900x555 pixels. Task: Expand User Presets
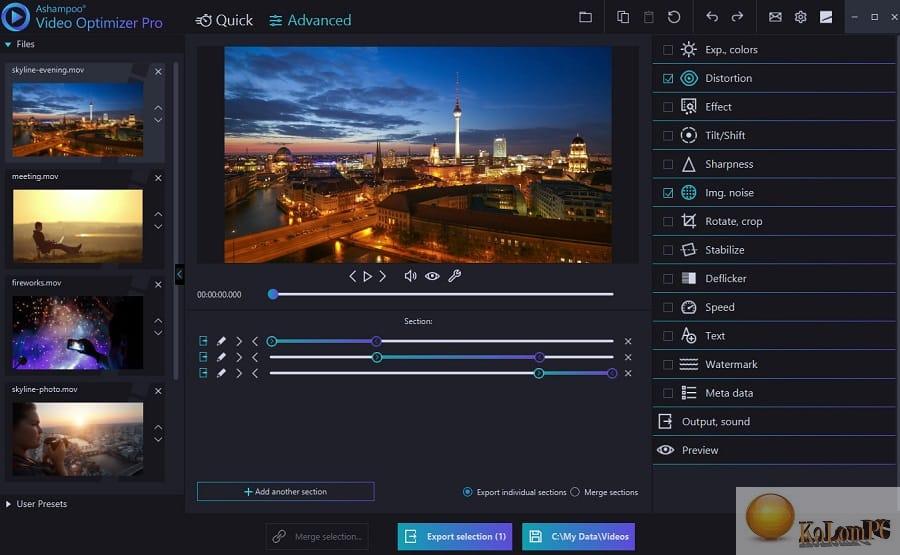click(x=8, y=504)
